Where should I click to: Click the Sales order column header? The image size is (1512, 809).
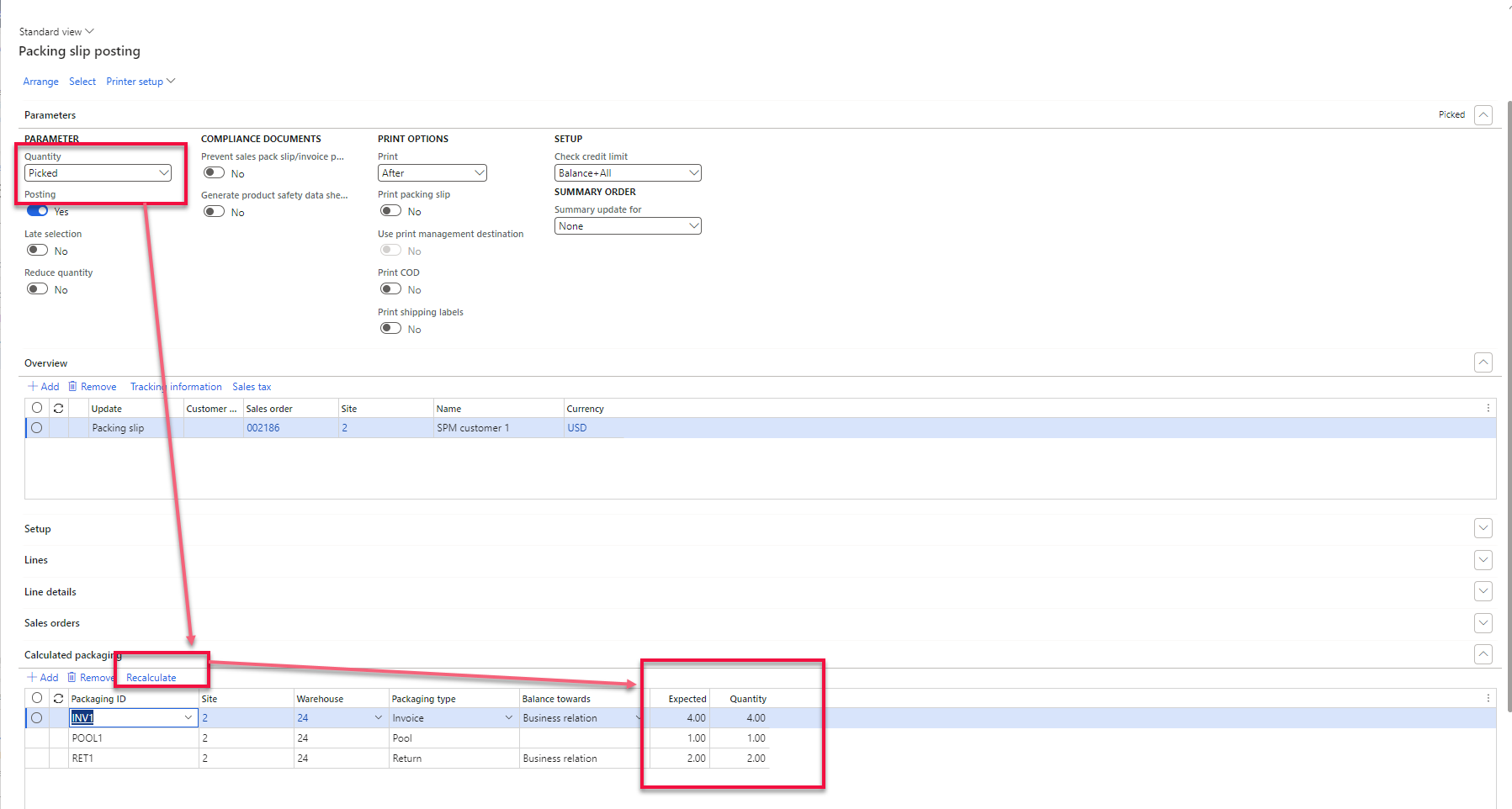269,409
